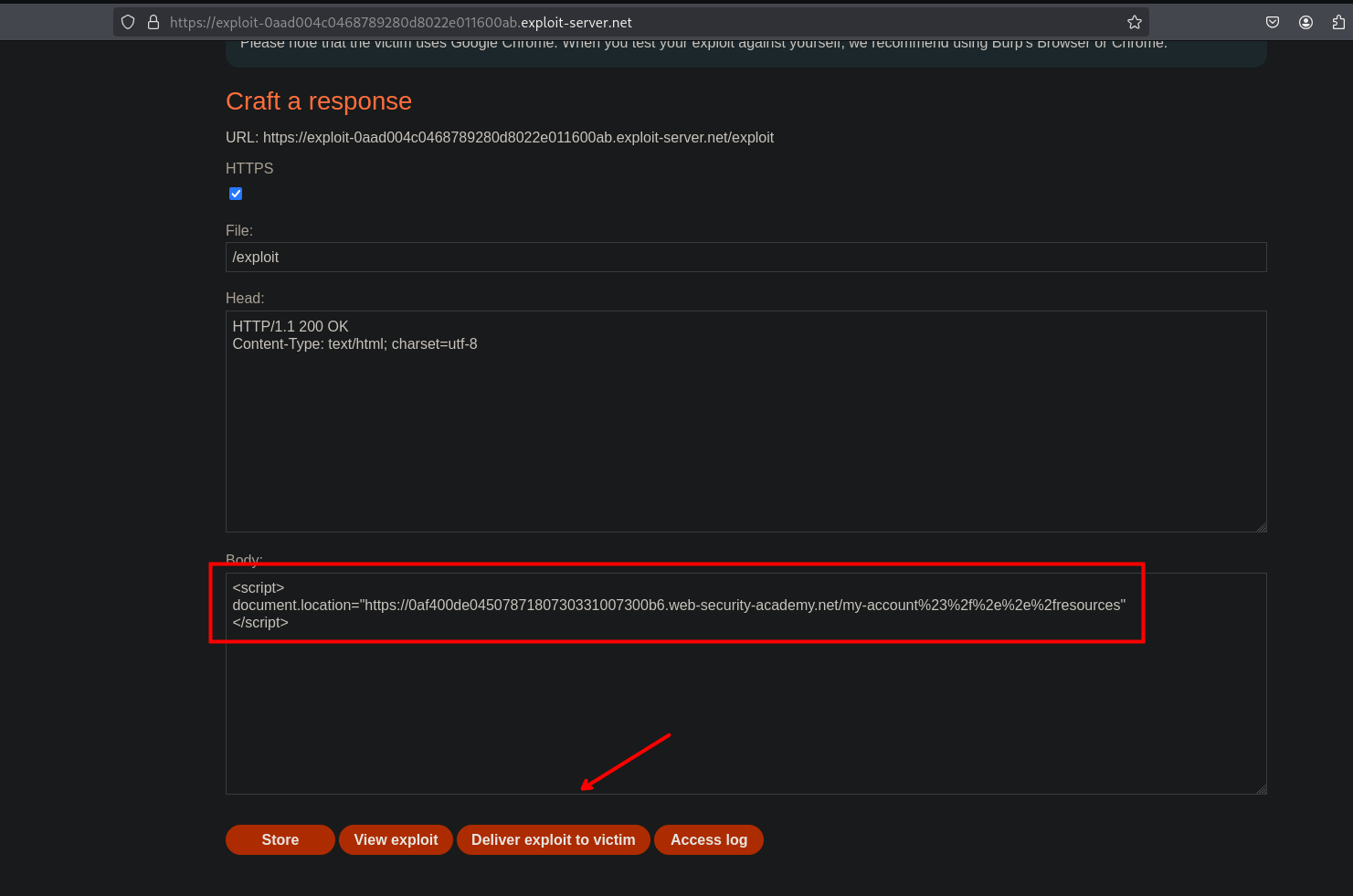Focus the File input containing /exploit
The height and width of the screenshot is (896, 1353).
coord(745,258)
